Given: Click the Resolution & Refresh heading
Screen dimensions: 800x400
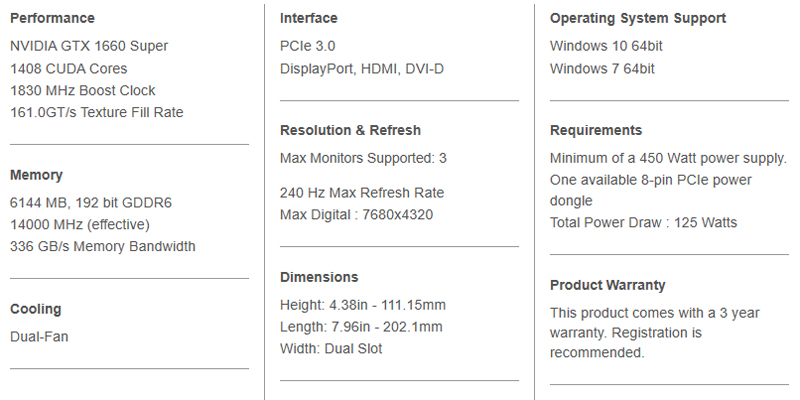Looking at the screenshot, I should 351,130.
